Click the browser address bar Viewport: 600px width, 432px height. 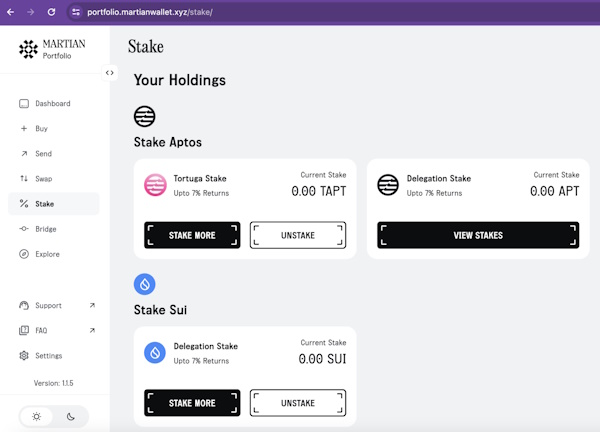pyautogui.click(x=300, y=12)
